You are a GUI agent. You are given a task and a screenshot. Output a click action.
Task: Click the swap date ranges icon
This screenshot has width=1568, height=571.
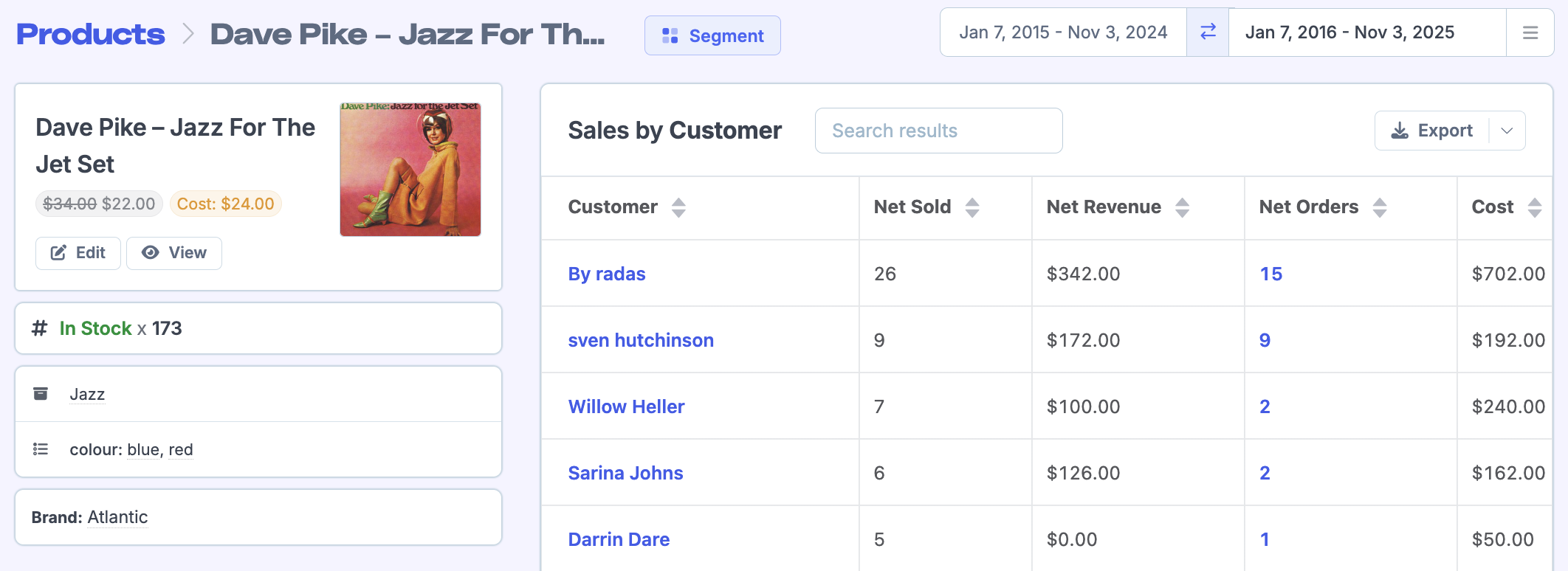pyautogui.click(x=1208, y=32)
